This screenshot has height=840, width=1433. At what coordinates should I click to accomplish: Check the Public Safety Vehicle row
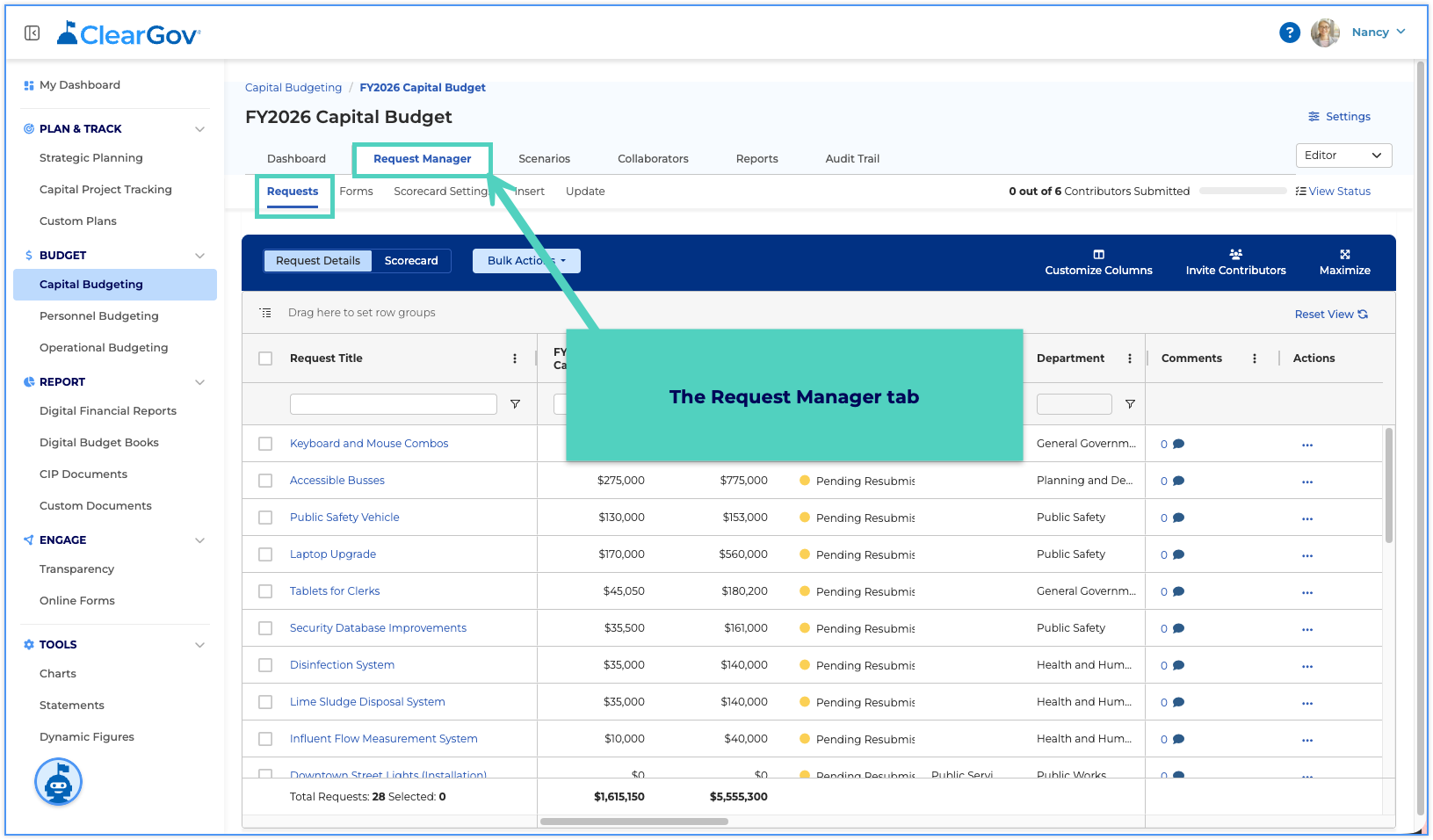coord(265,518)
